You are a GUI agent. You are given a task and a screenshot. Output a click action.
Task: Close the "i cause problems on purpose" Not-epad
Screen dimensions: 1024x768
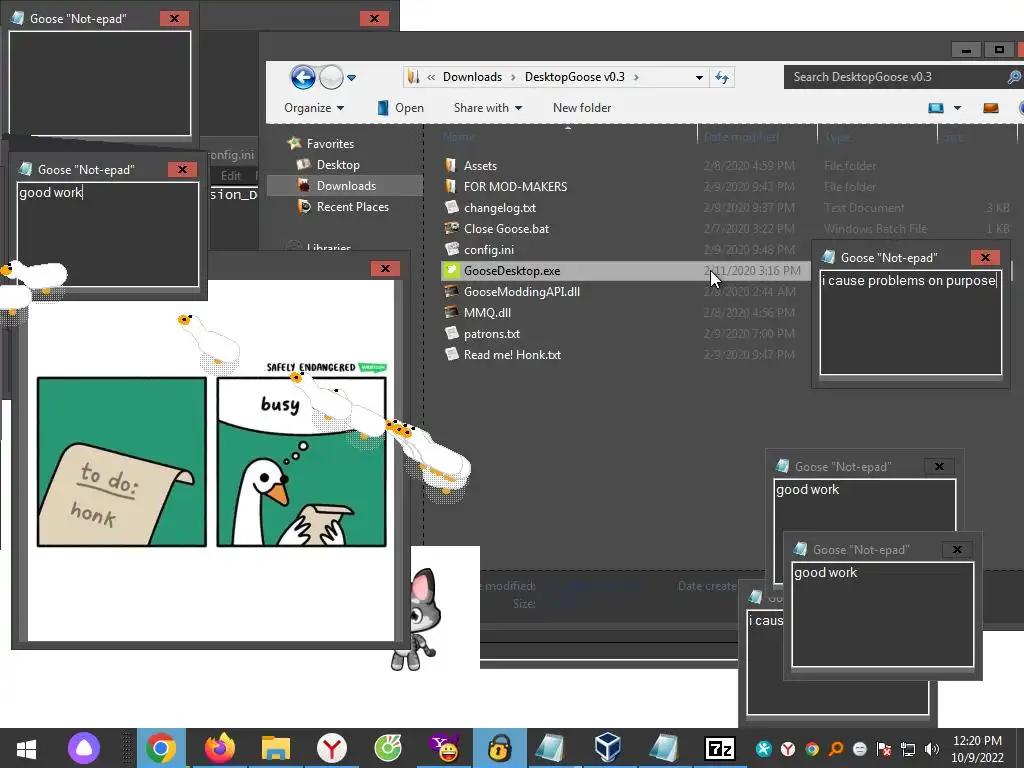pos(985,257)
